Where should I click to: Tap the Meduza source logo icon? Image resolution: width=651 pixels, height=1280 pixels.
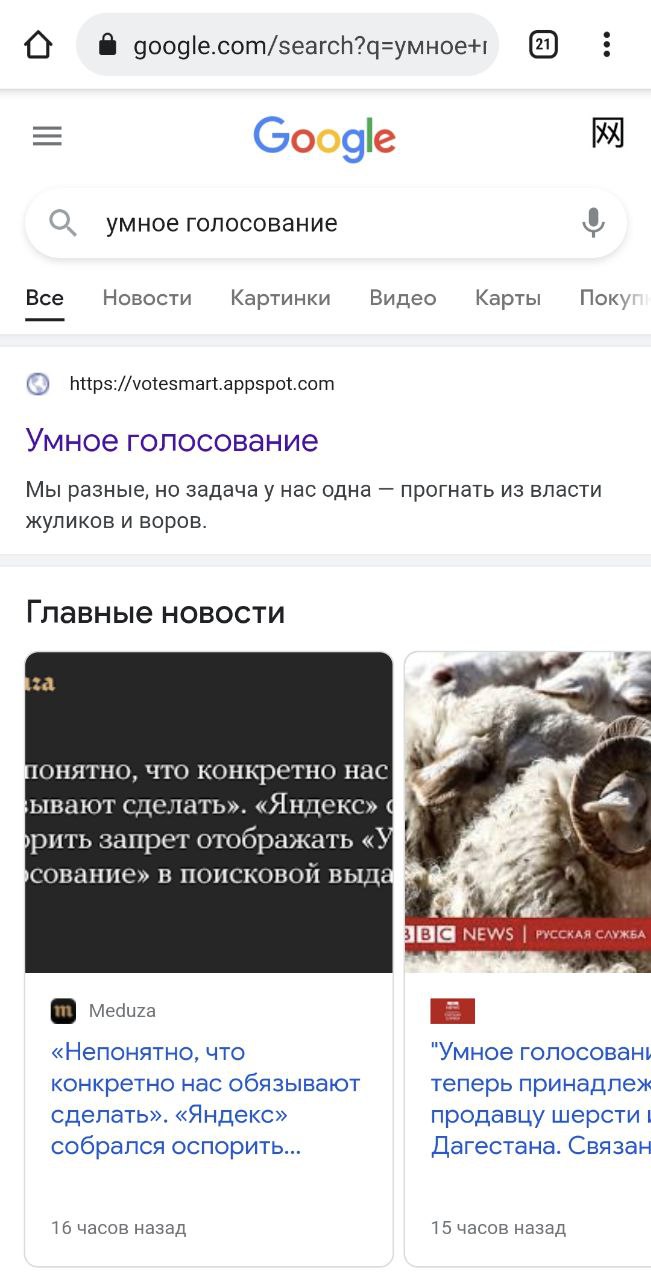click(63, 1011)
